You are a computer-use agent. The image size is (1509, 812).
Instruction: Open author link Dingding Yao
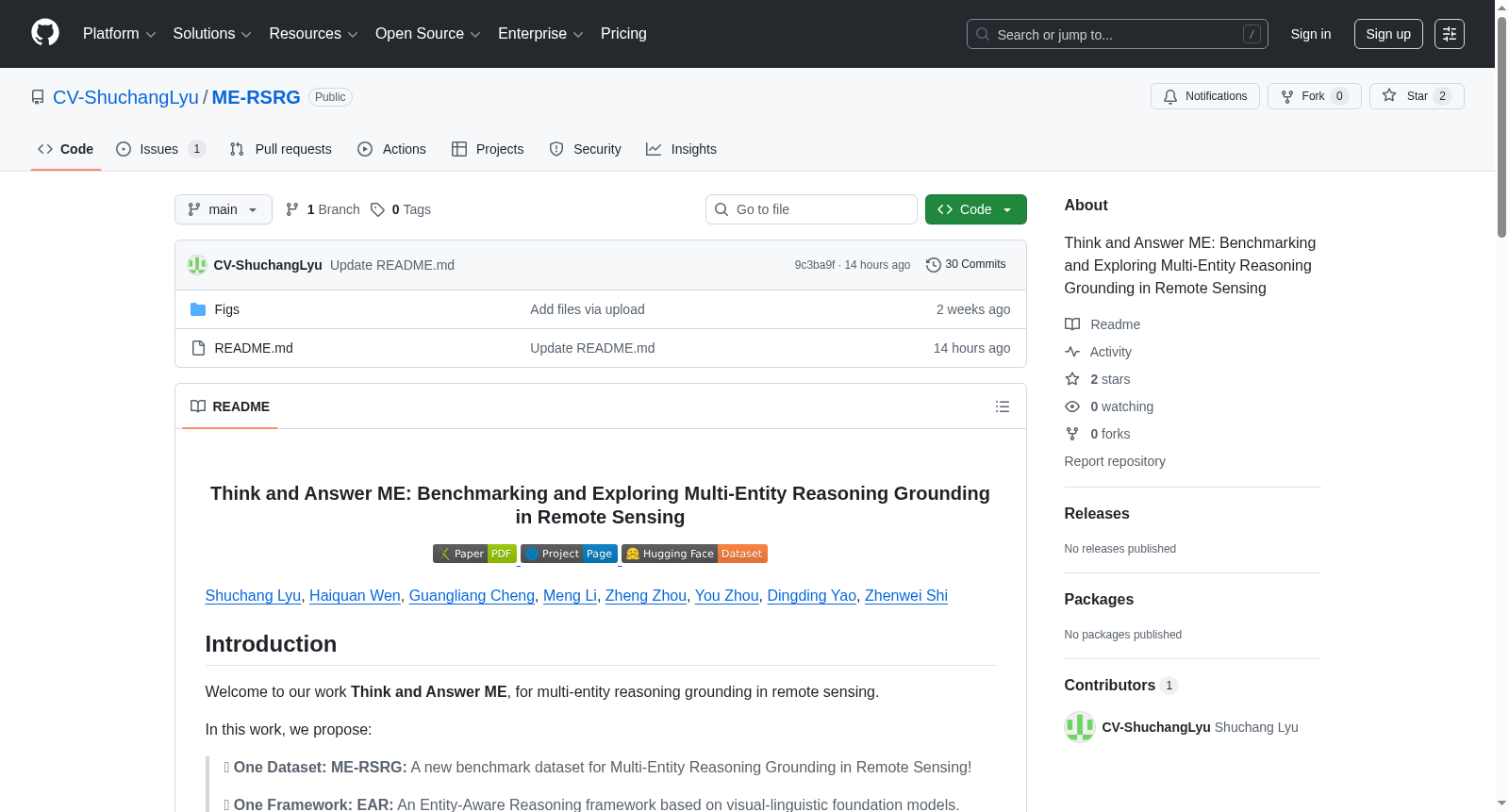pyautogui.click(x=812, y=595)
